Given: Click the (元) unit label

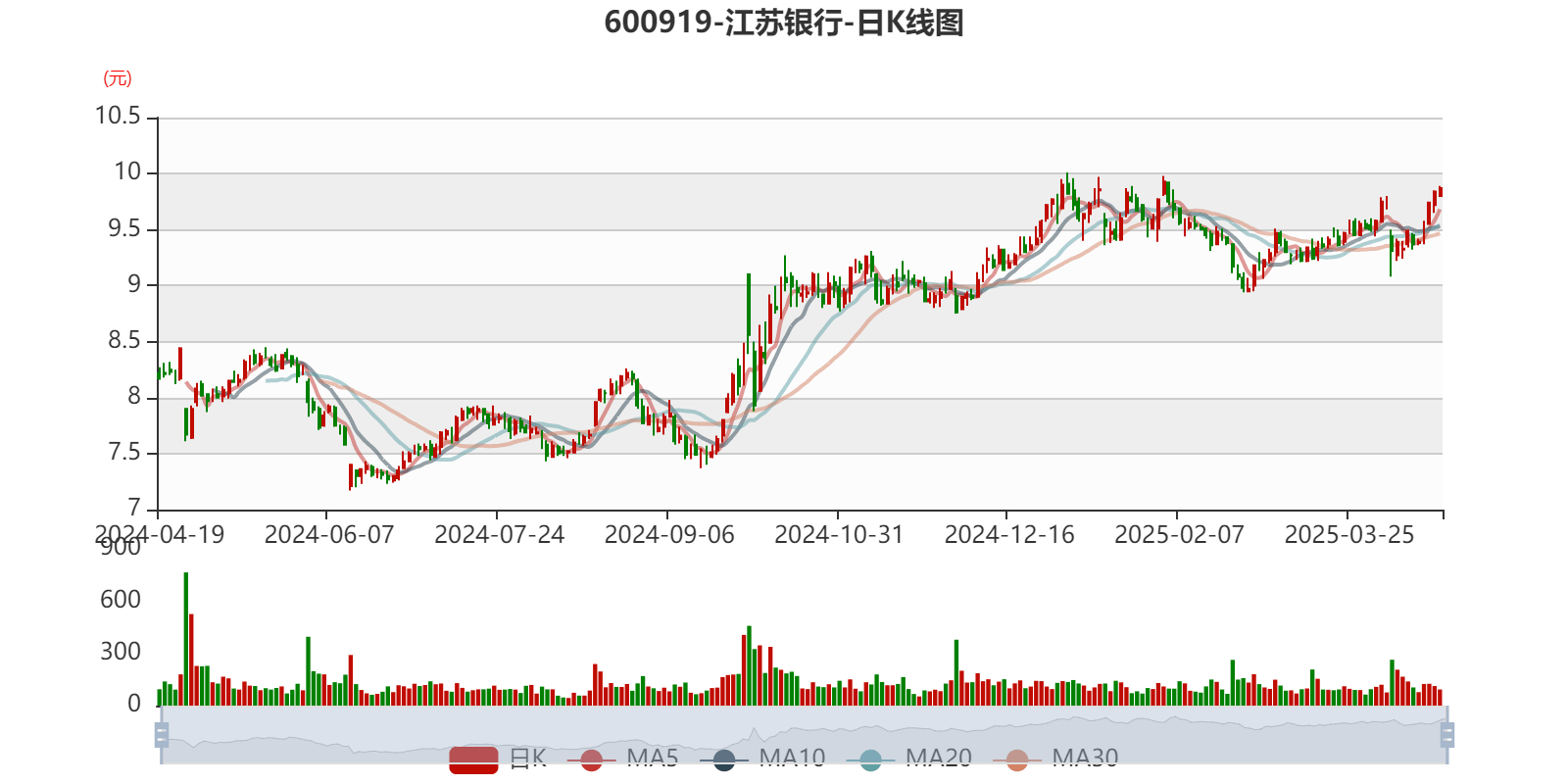Looking at the screenshot, I should [118, 78].
